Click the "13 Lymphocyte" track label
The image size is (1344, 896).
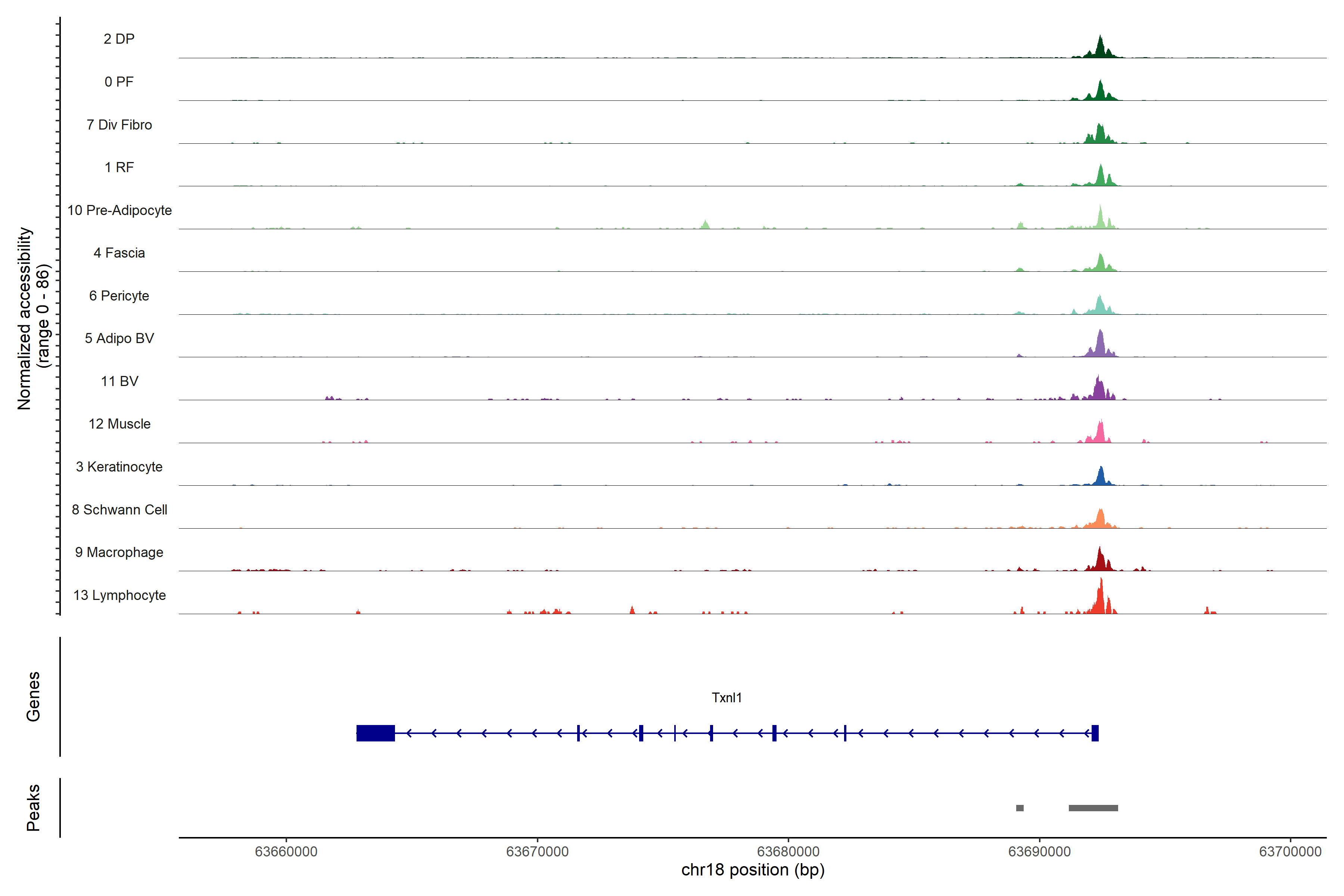[x=119, y=595]
